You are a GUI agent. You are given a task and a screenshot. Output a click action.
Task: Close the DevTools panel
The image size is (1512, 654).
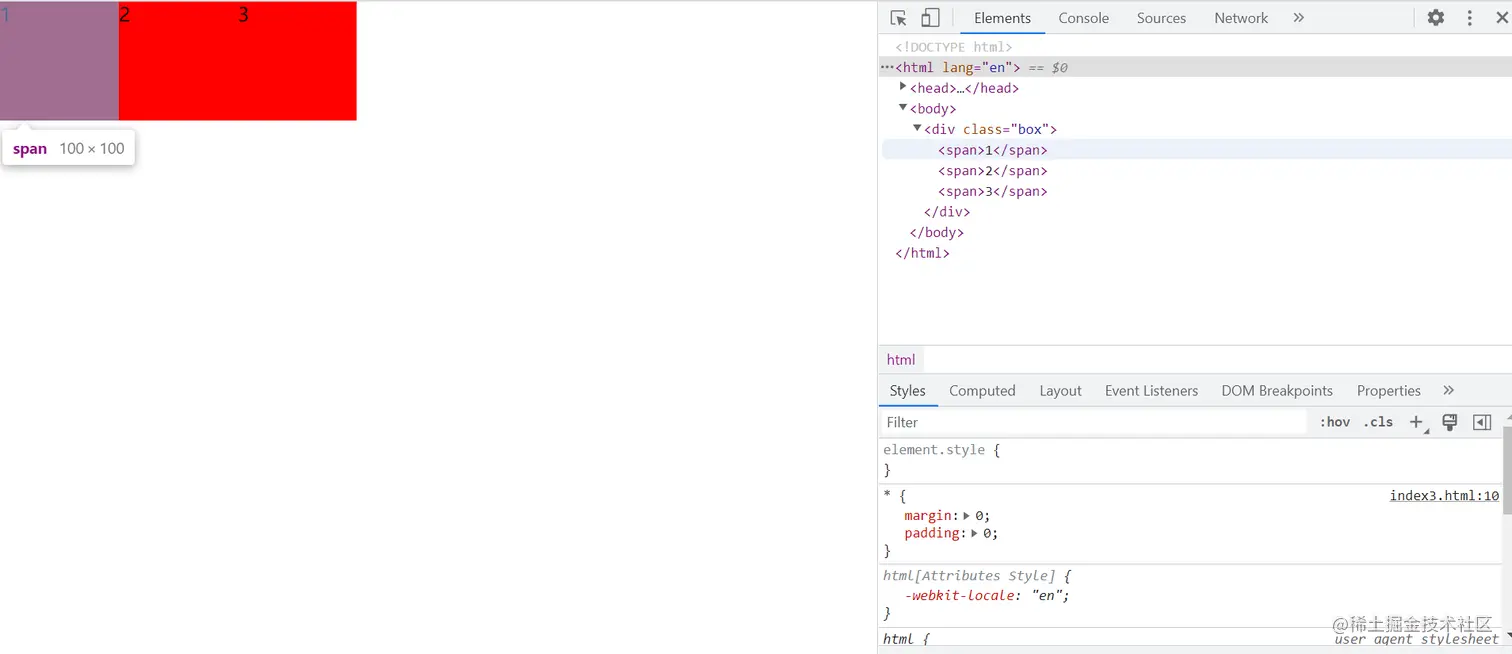pos(1501,18)
